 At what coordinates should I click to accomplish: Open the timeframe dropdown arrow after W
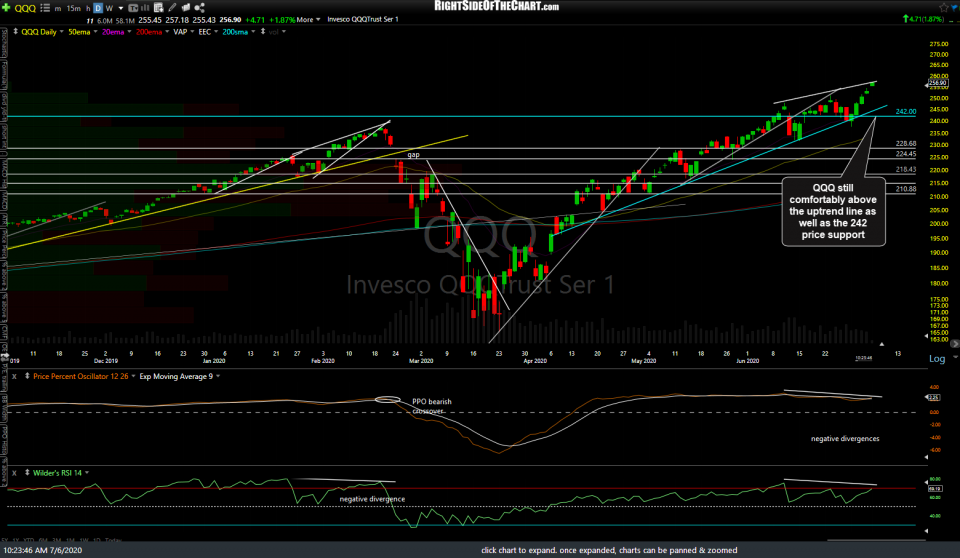point(121,9)
